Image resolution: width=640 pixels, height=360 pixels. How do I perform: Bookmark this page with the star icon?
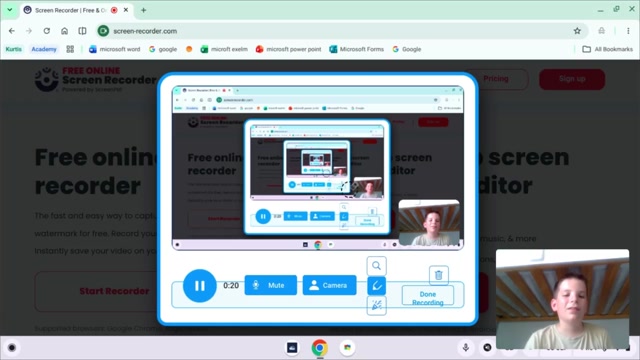pos(577,31)
